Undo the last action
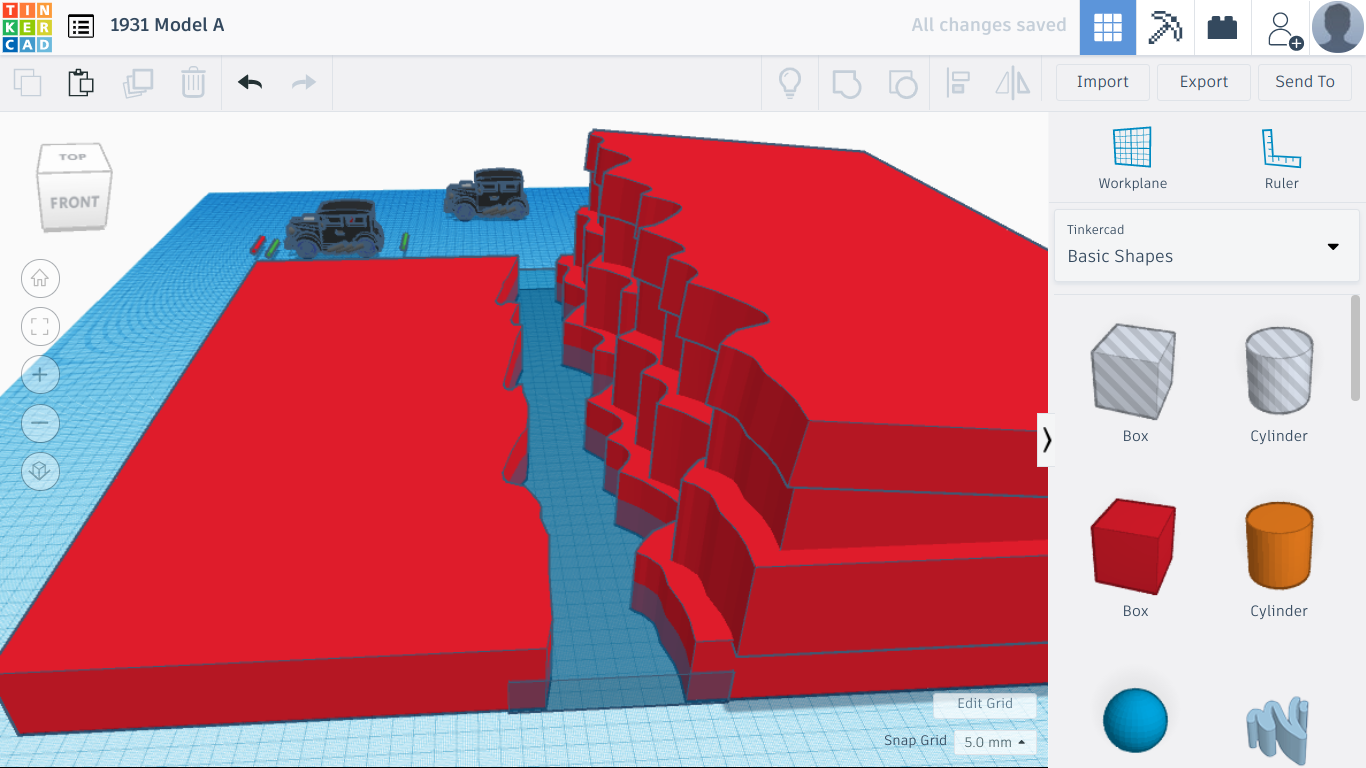Image resolution: width=1366 pixels, height=768 pixels. point(250,82)
